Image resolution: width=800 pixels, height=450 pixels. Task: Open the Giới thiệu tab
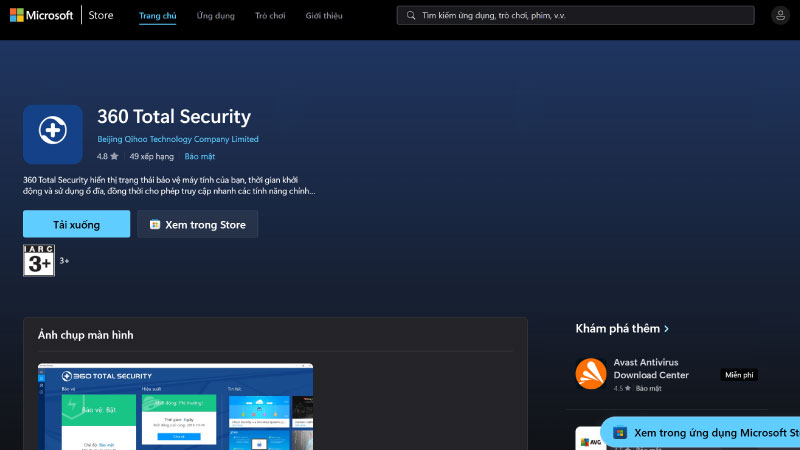pos(324,16)
